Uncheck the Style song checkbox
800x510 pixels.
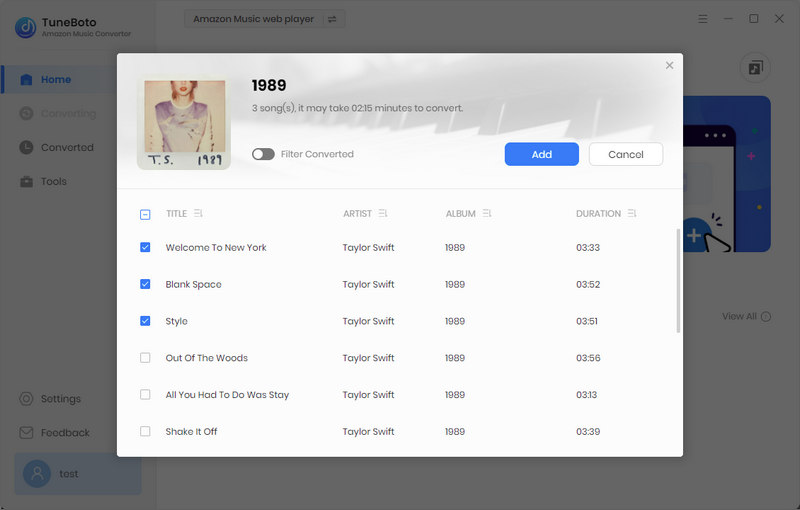tap(145, 321)
